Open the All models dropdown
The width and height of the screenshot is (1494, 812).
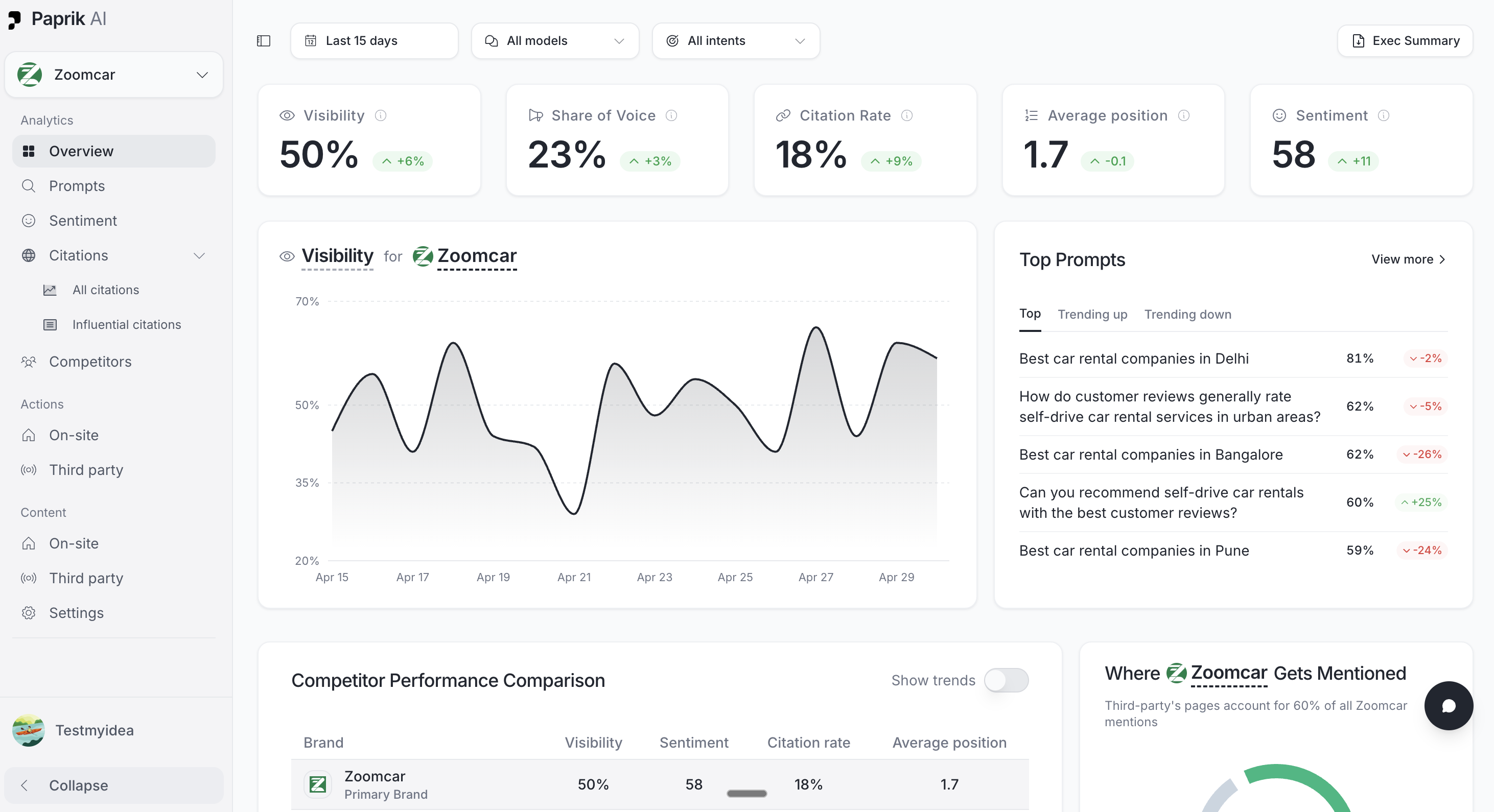pyautogui.click(x=555, y=40)
